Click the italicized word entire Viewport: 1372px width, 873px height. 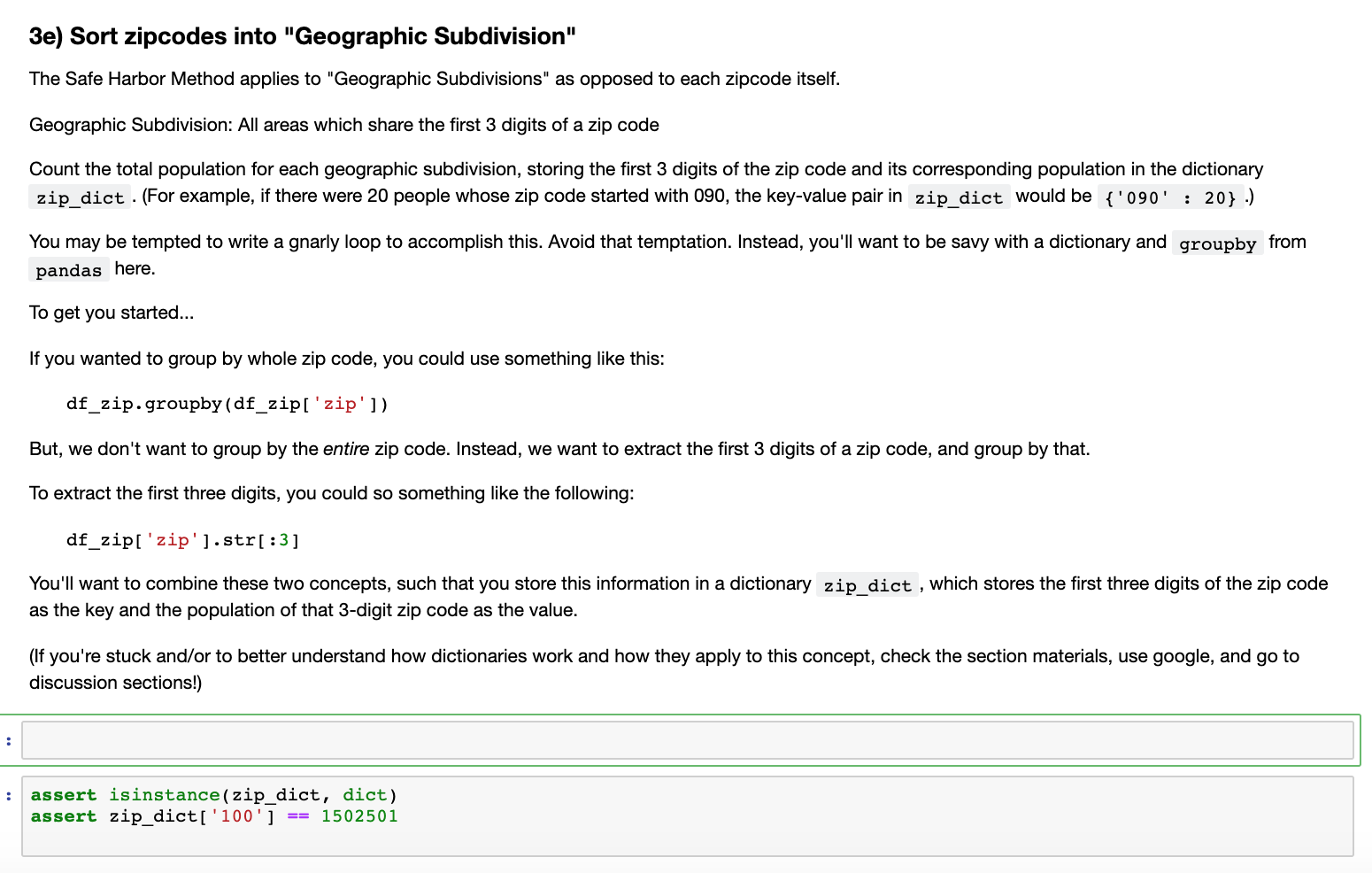(346, 449)
